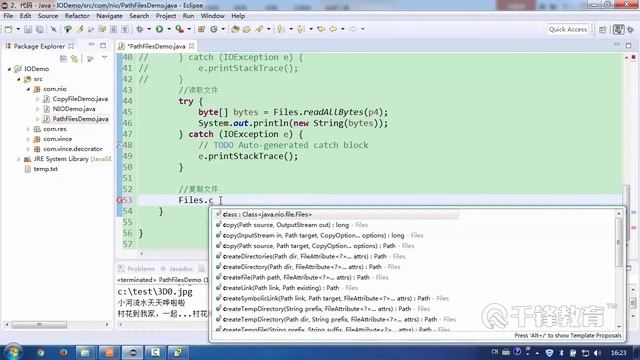Viewport: 640px width, 360px height.
Task: Click the Search flashlight icon
Action: pos(259,29)
